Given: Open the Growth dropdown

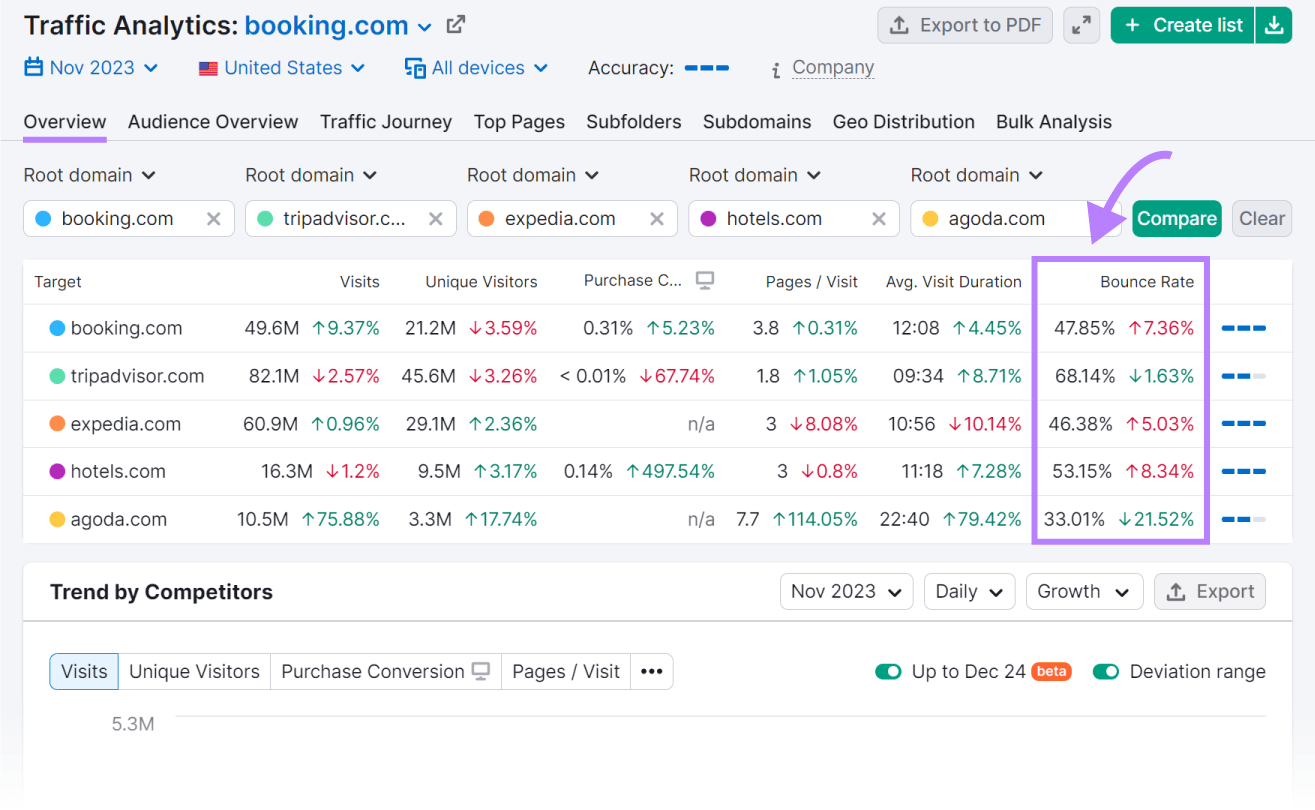Looking at the screenshot, I should (1084, 591).
